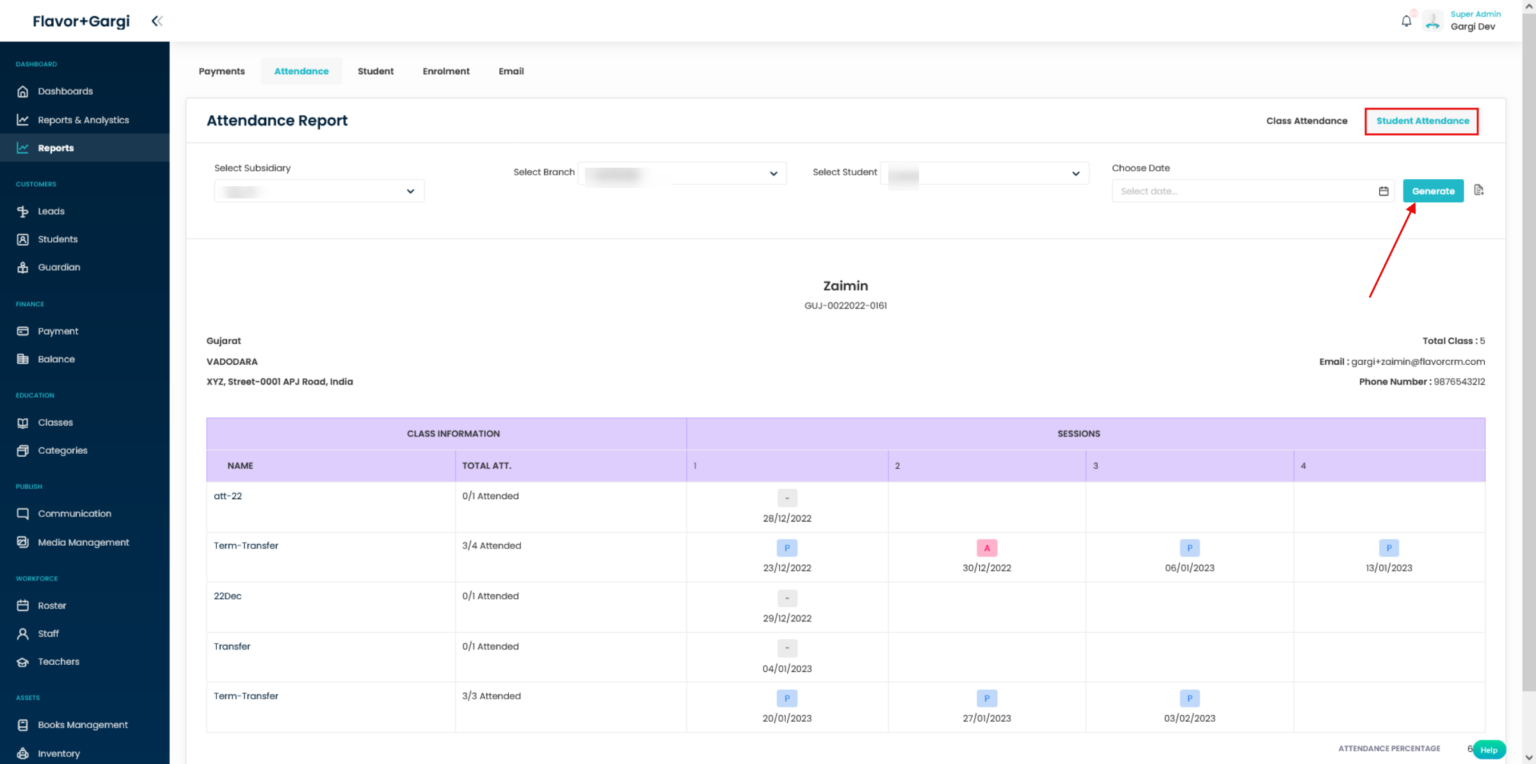Open the calendar icon in date field
The height and width of the screenshot is (764, 1536).
[1384, 191]
